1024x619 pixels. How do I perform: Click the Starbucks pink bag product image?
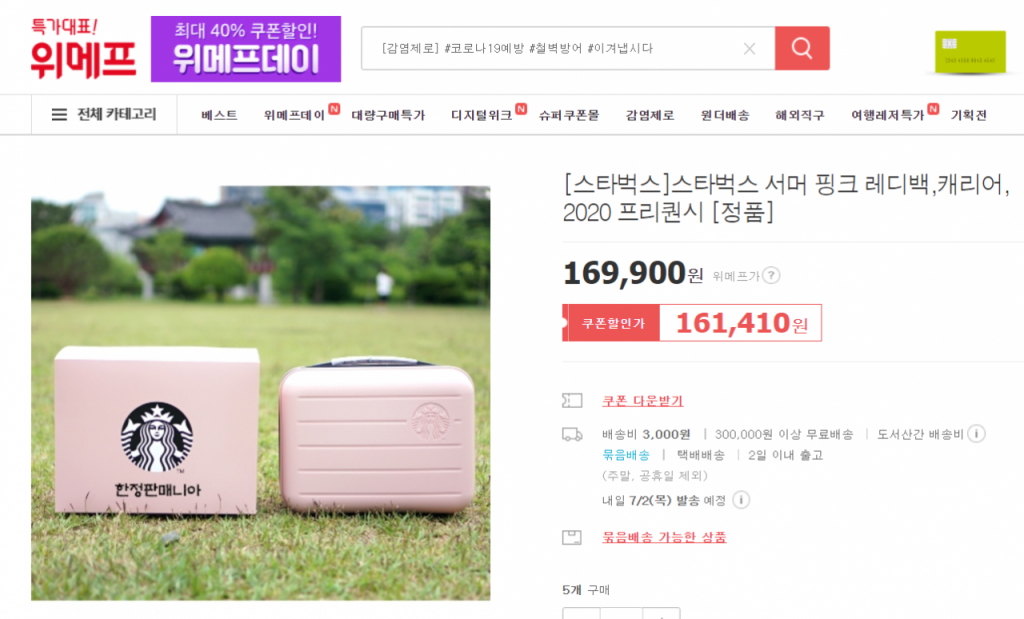pos(261,393)
